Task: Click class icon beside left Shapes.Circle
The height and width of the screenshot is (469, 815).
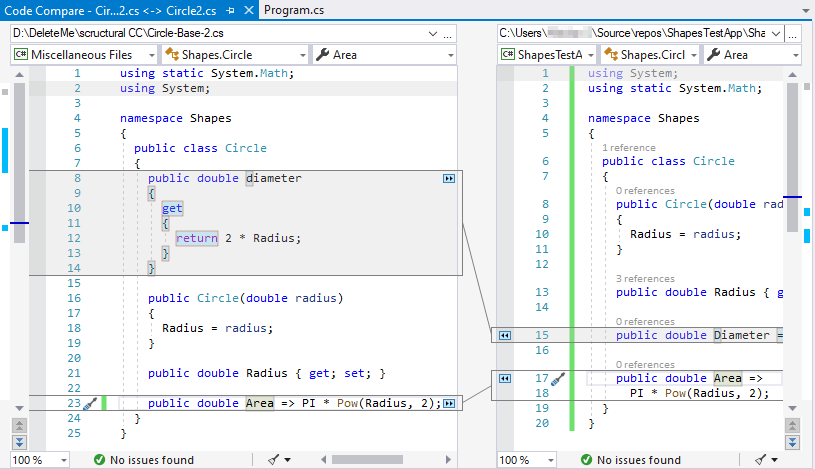Action: pyautogui.click(x=172, y=55)
